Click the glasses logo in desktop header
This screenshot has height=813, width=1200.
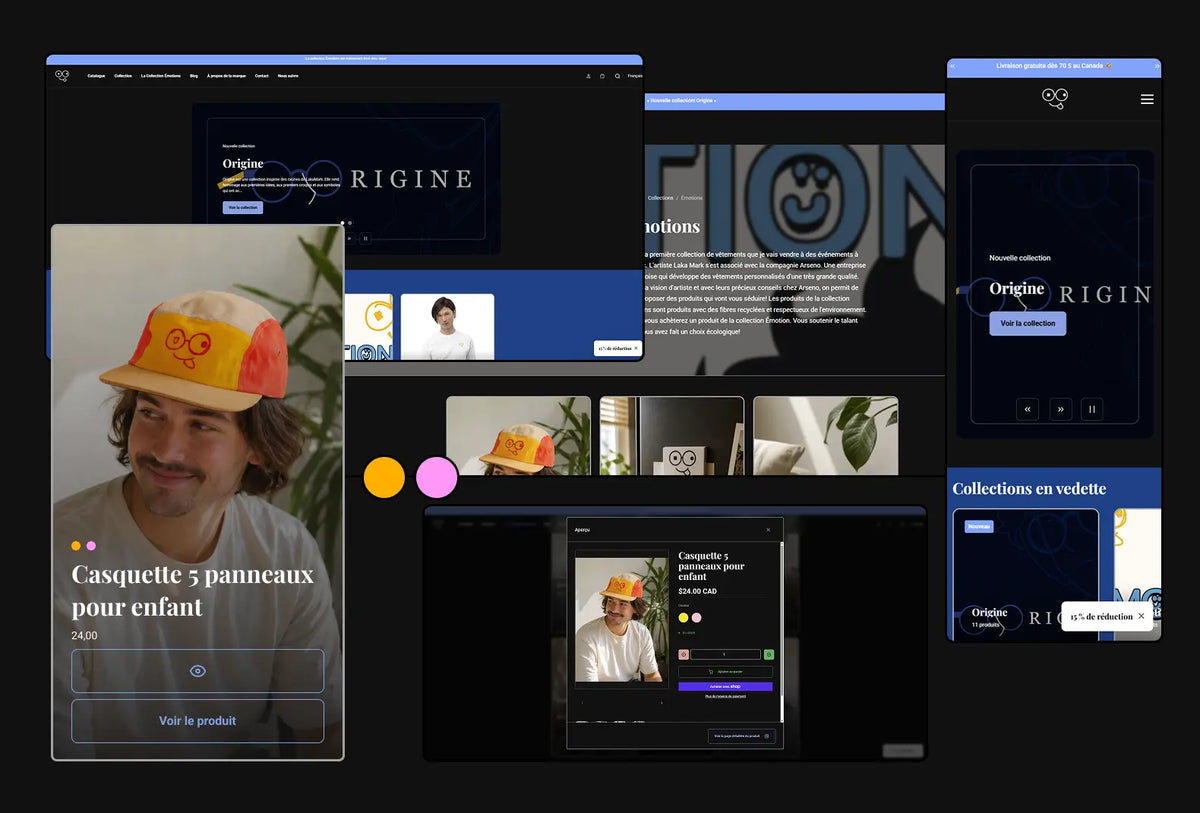pyautogui.click(x=62, y=76)
